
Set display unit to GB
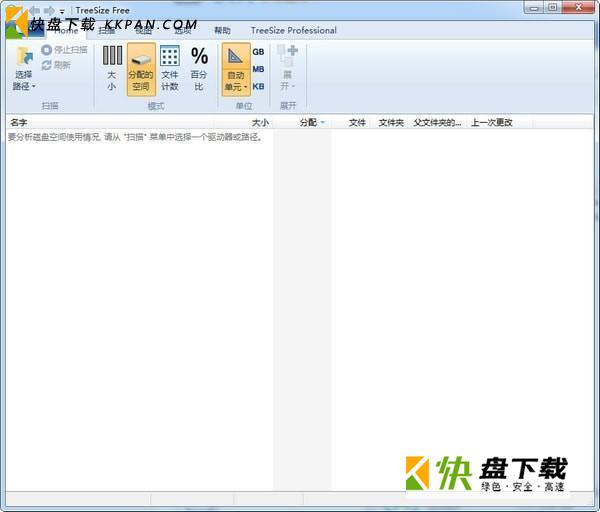(x=258, y=52)
